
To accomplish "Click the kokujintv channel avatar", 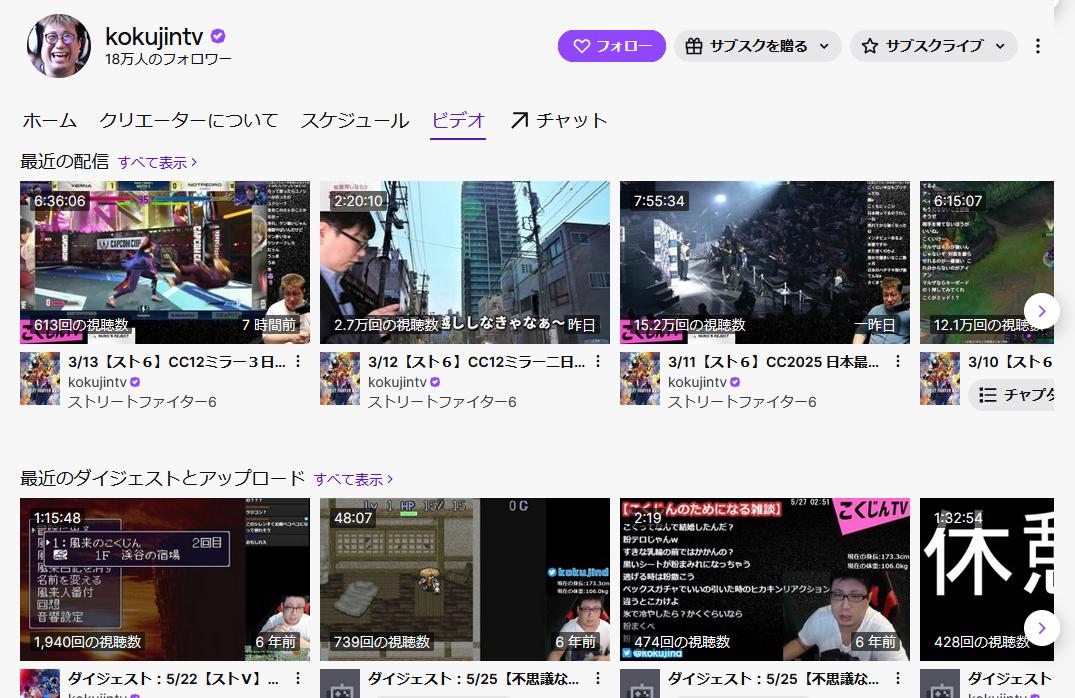I will pyautogui.click(x=59, y=47).
